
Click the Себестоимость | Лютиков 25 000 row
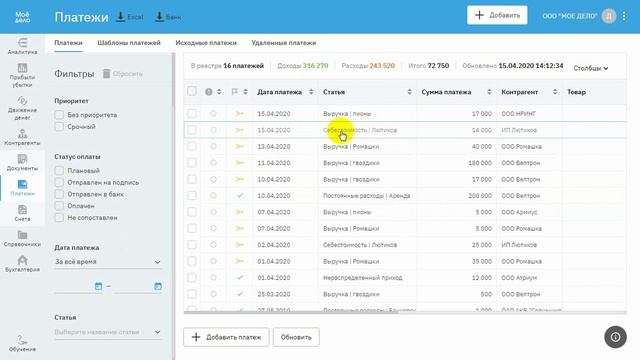pos(405,245)
